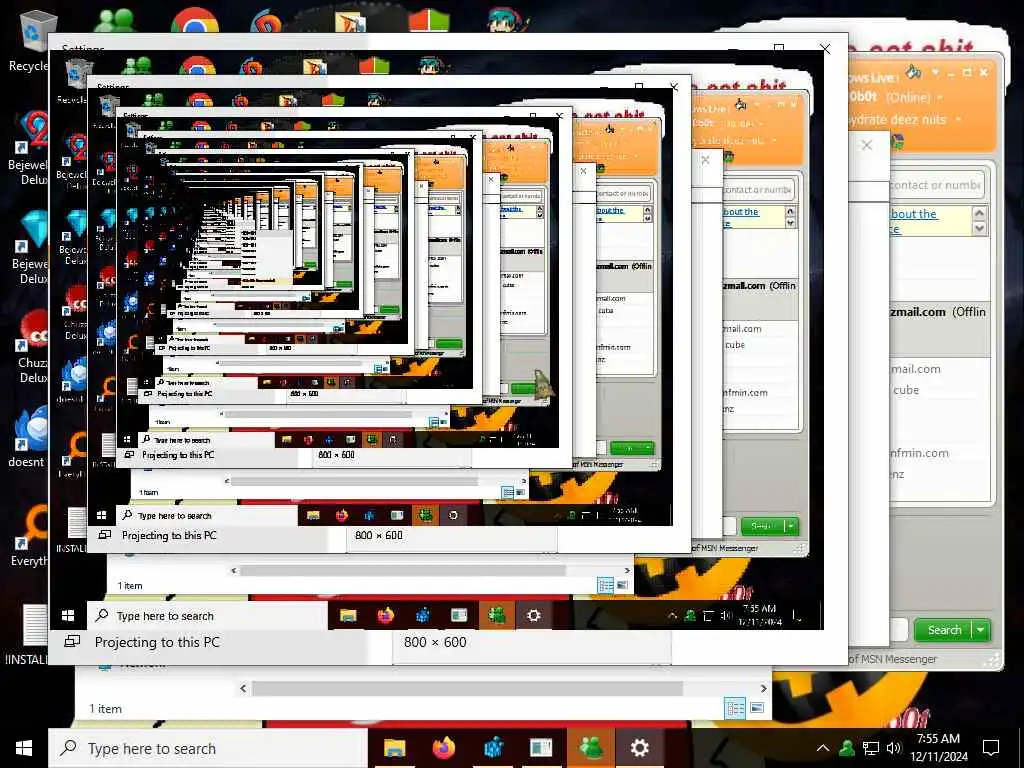
Task: Expand the (Online) status dropdown in Messenger
Action: pos(940,97)
